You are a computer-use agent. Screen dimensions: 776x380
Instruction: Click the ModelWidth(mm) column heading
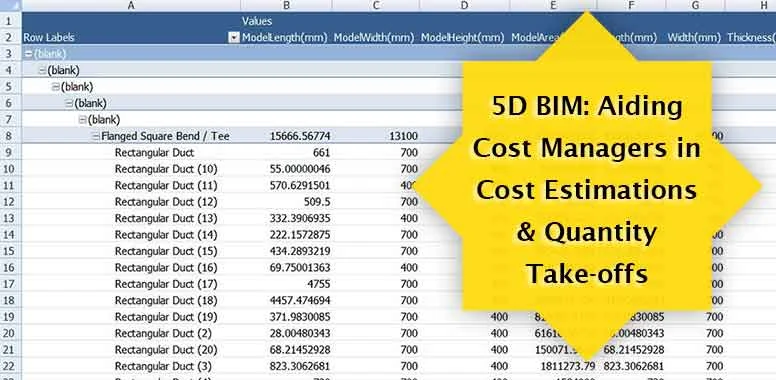[374, 37]
